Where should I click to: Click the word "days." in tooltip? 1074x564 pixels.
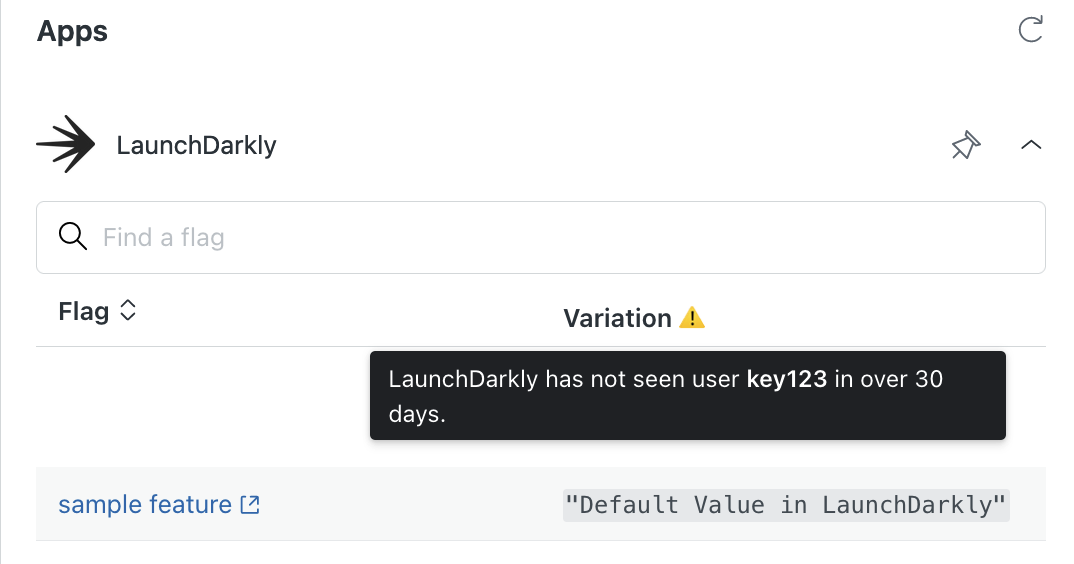tap(416, 414)
